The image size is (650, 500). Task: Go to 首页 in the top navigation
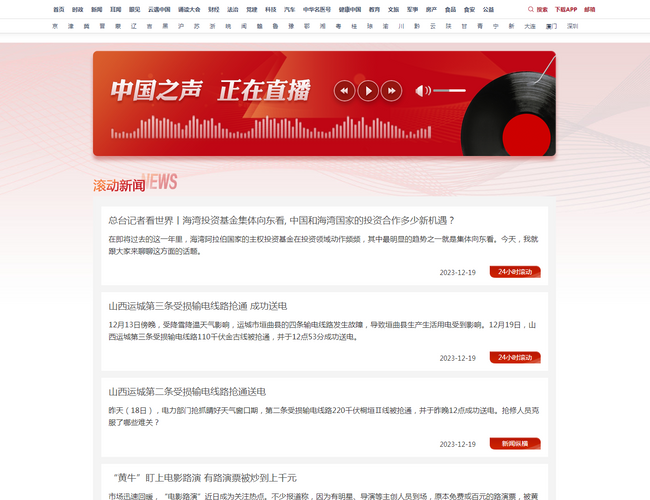[59, 9]
